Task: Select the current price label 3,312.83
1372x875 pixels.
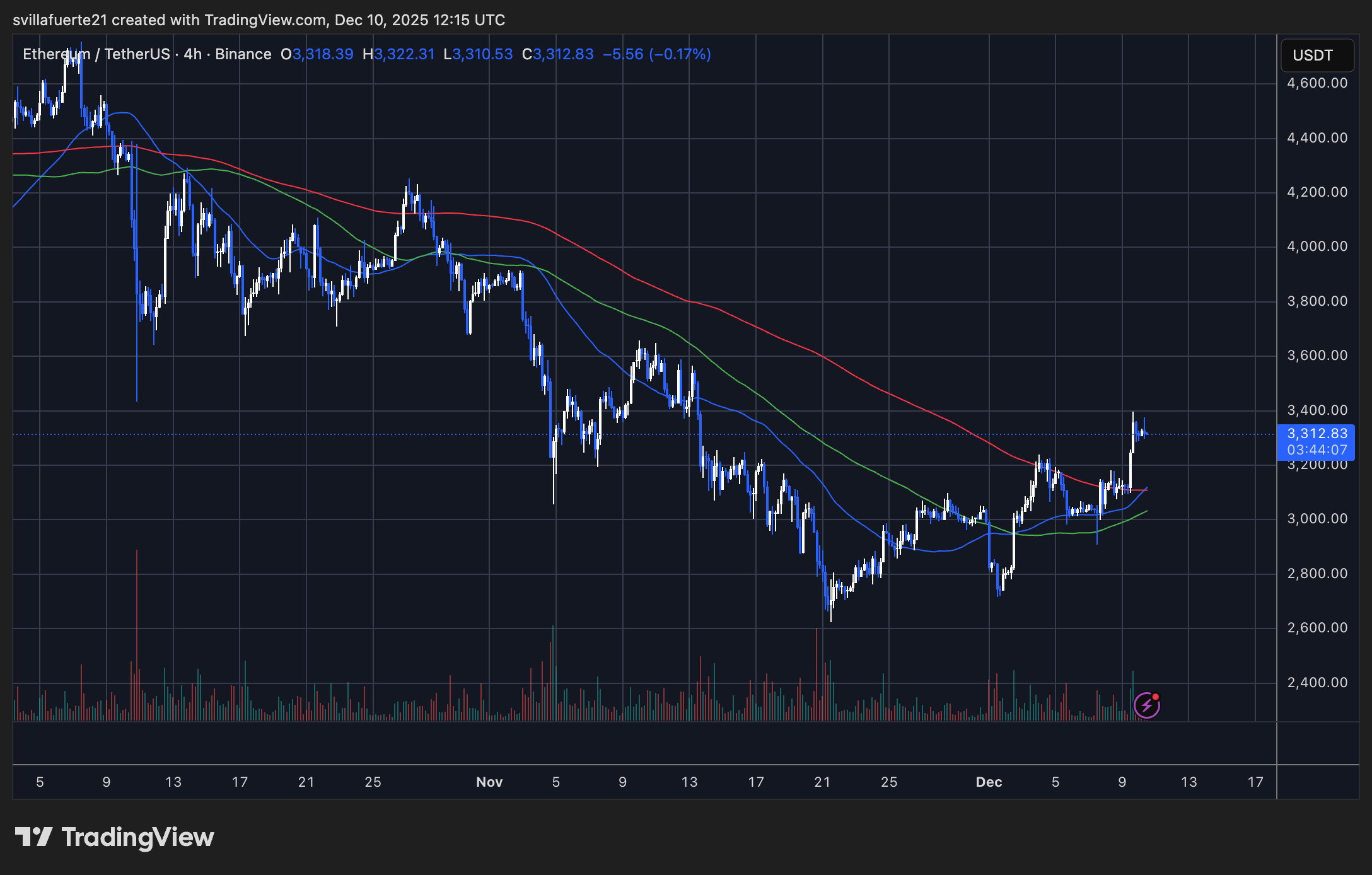Action: [x=1316, y=433]
